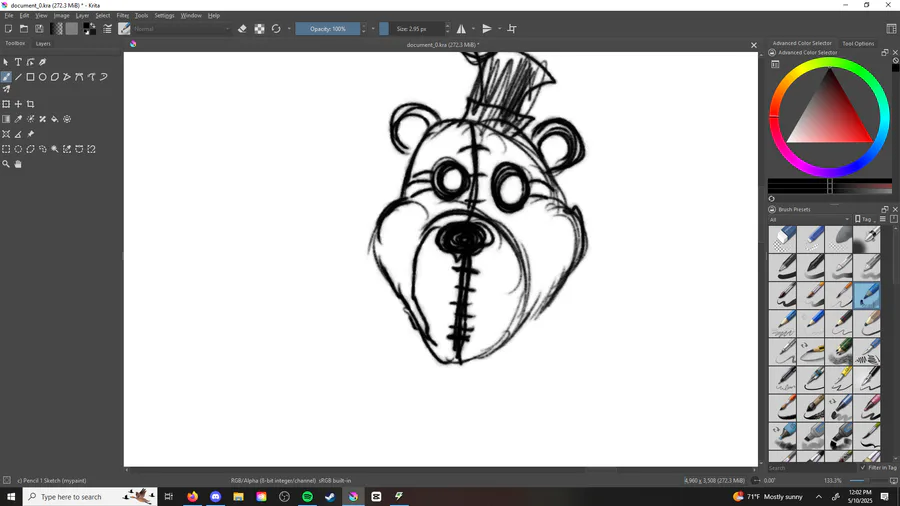
Task: Toggle eraser mode in the toolbar
Action: pyautogui.click(x=242, y=29)
